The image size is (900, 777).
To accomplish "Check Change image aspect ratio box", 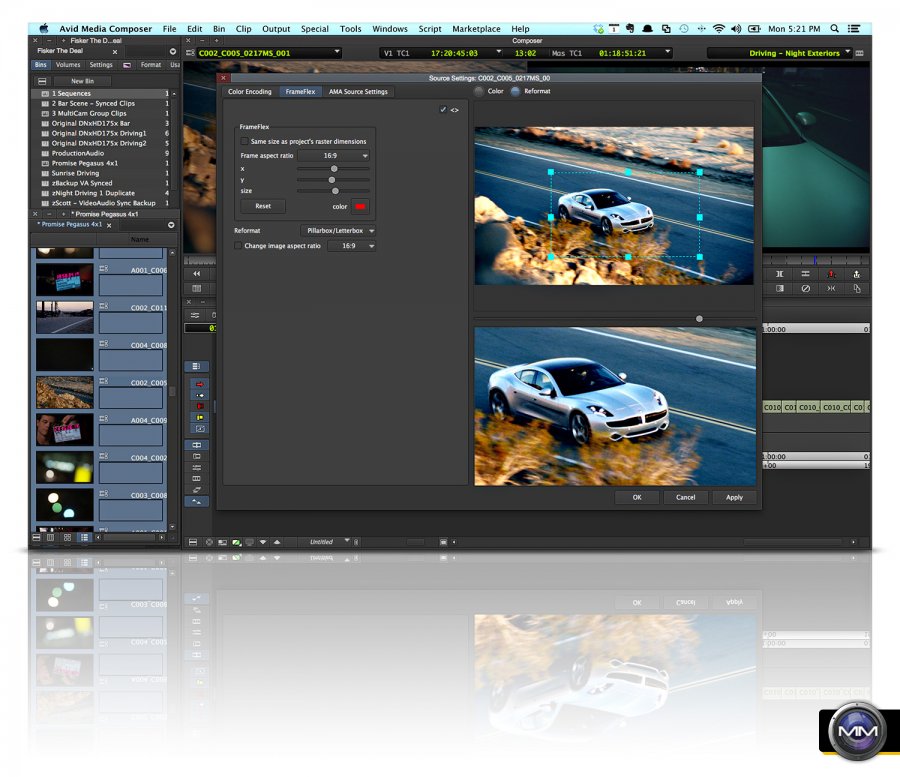I will [x=238, y=246].
